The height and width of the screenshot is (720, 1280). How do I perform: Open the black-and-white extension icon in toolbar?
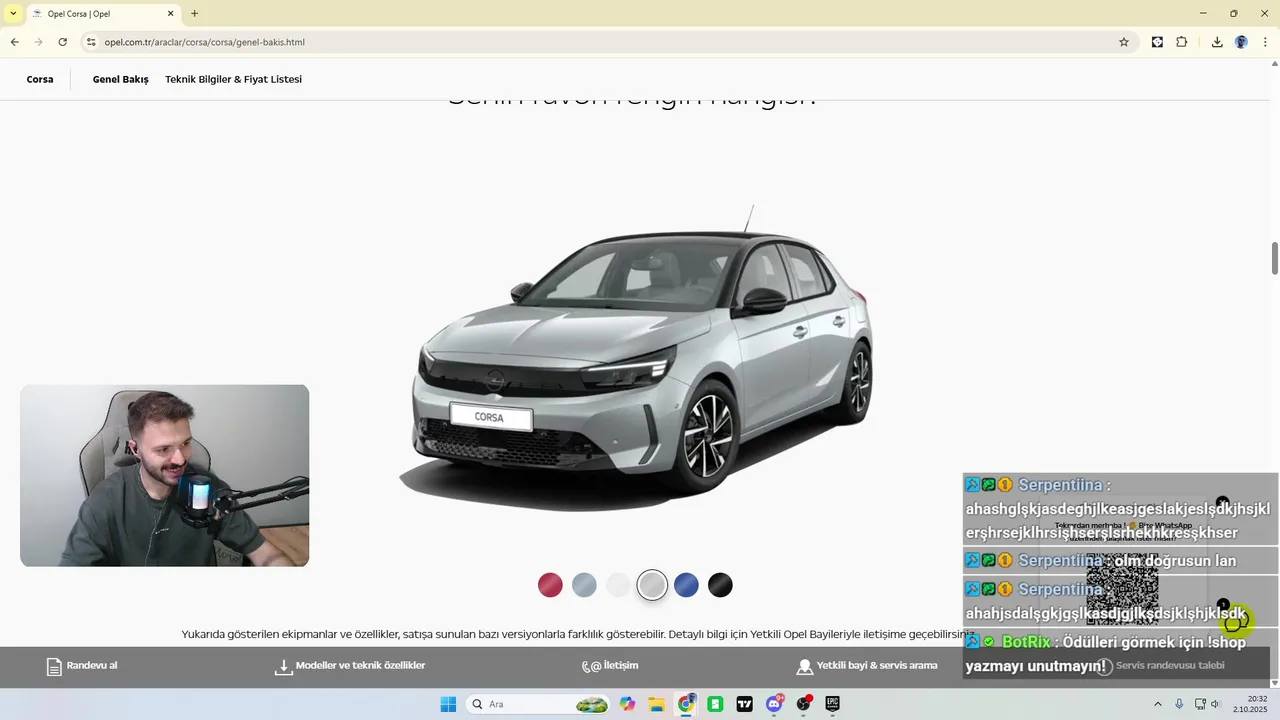point(1157,42)
